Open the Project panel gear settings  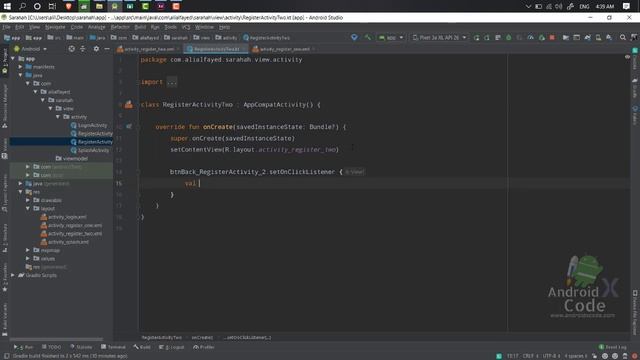96,49
